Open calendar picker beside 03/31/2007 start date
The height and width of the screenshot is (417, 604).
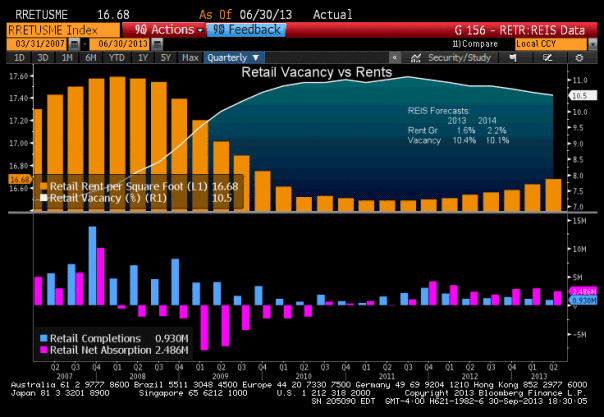click(74, 44)
